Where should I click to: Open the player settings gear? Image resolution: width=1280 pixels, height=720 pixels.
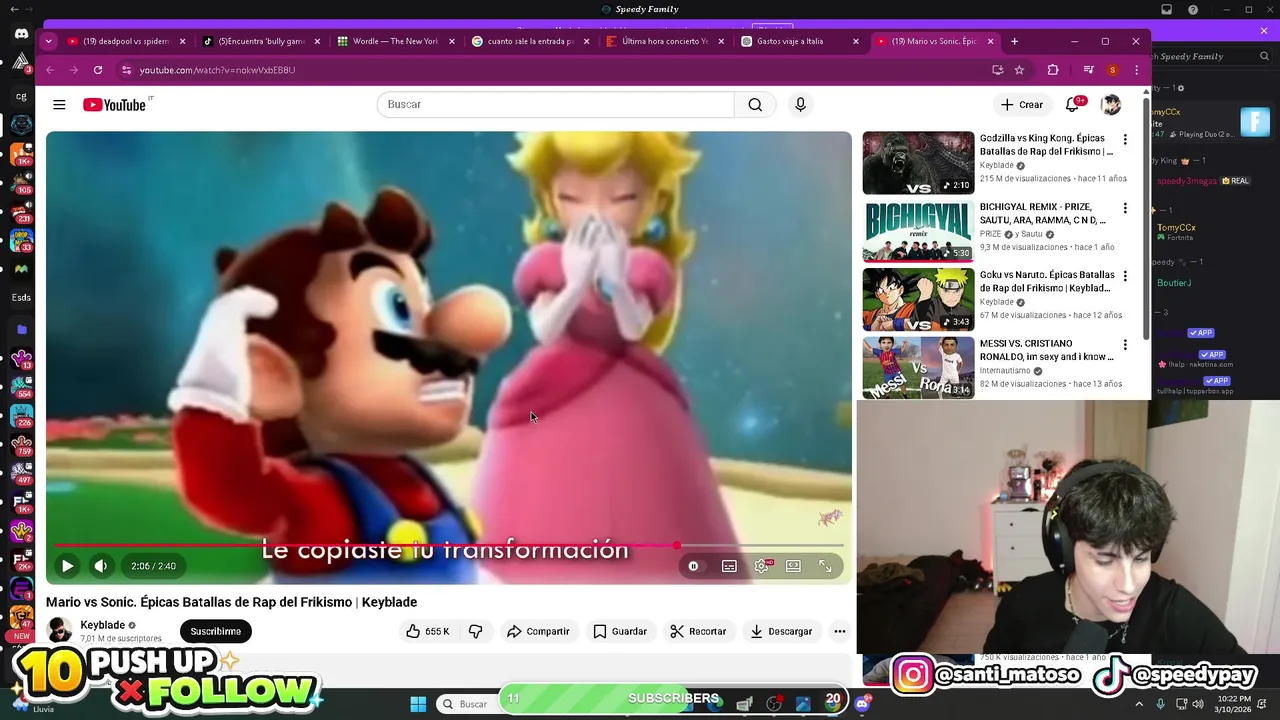[x=761, y=566]
